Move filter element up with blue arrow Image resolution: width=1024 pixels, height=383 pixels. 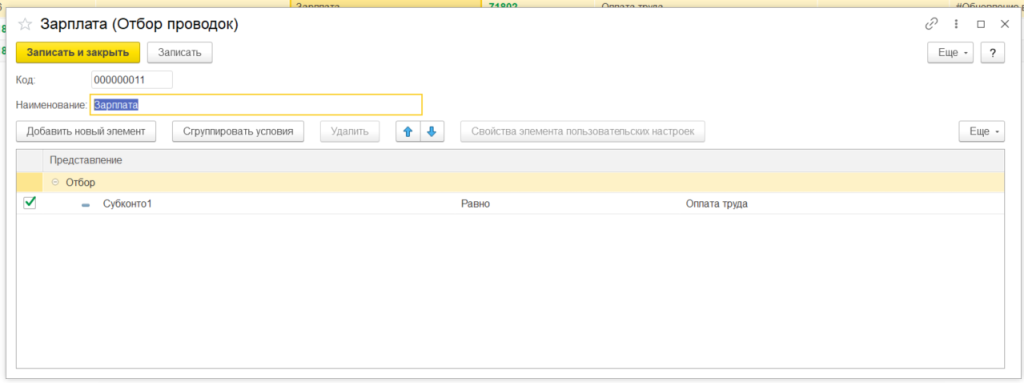pos(408,131)
